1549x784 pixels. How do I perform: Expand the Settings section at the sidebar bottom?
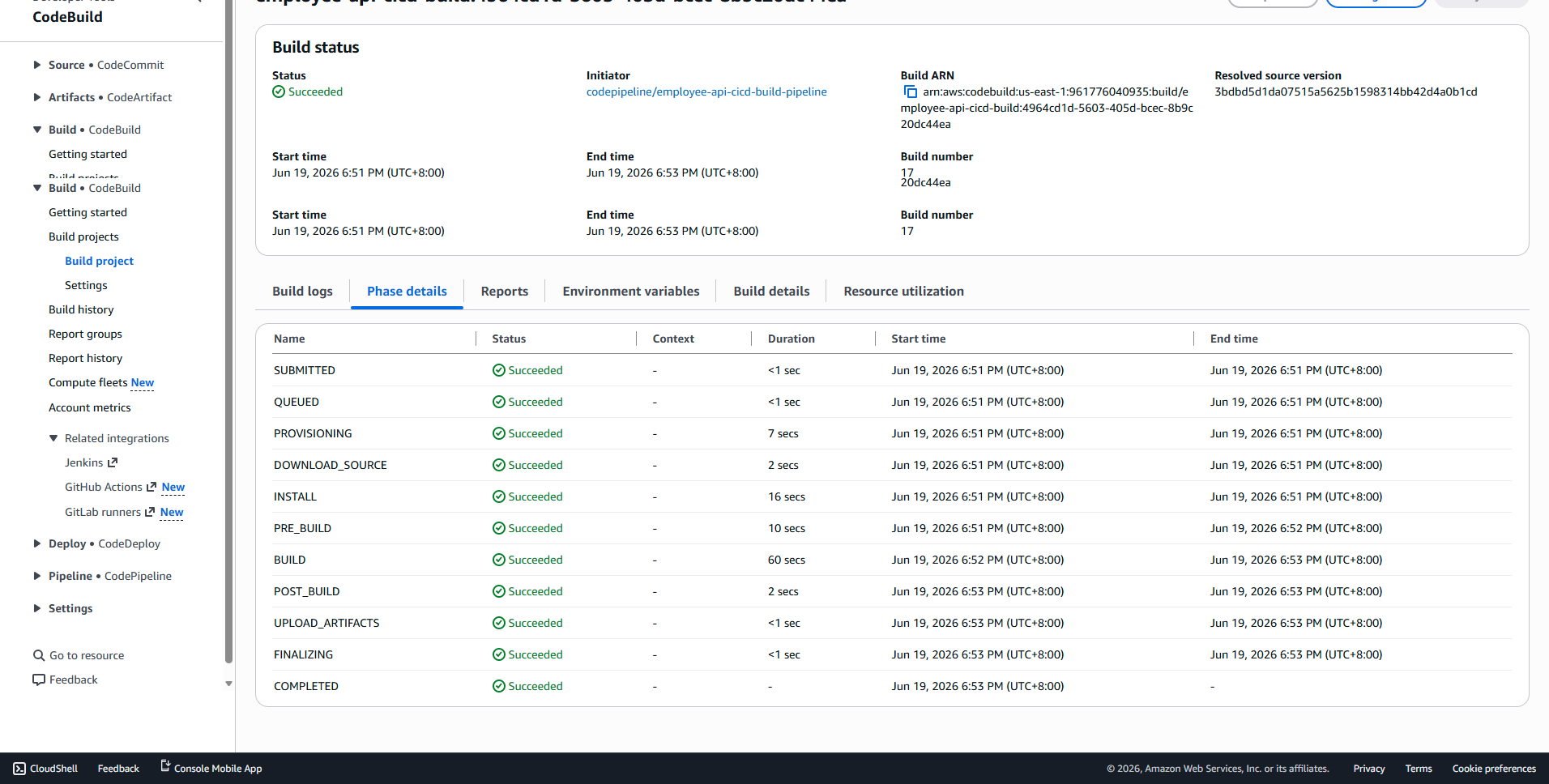tap(37, 608)
